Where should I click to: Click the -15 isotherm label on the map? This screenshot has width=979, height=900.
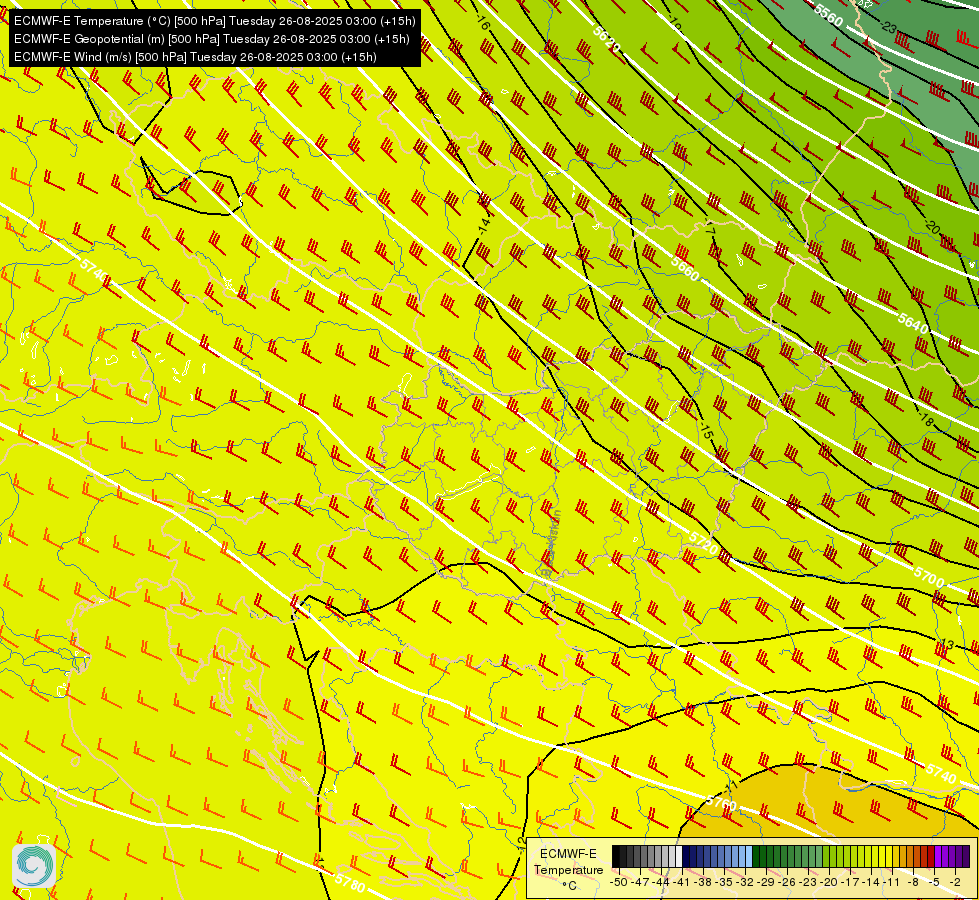point(706,430)
